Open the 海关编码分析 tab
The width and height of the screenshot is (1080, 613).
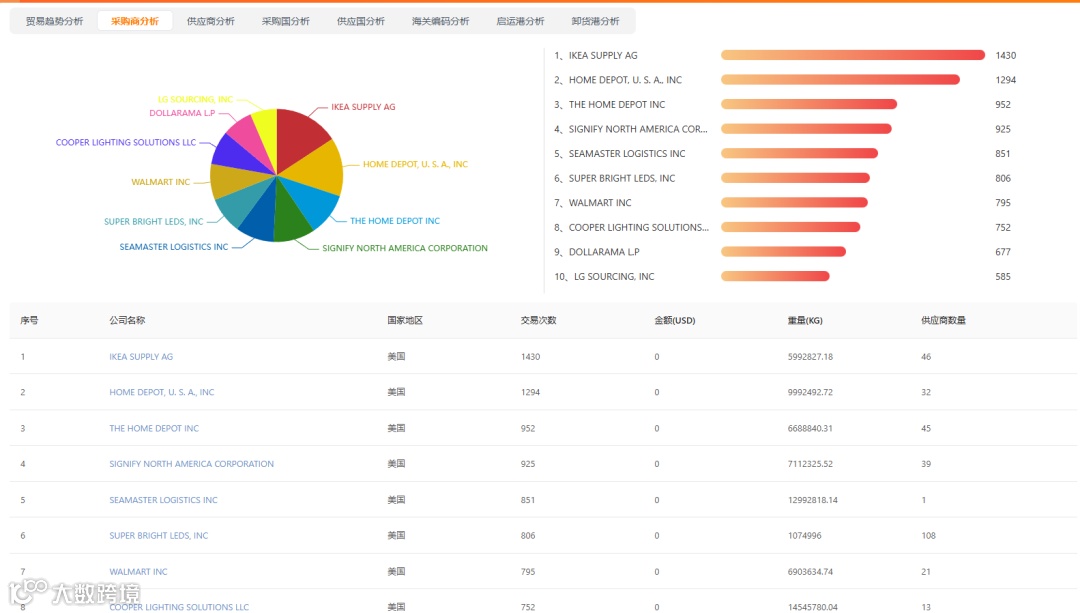(441, 21)
